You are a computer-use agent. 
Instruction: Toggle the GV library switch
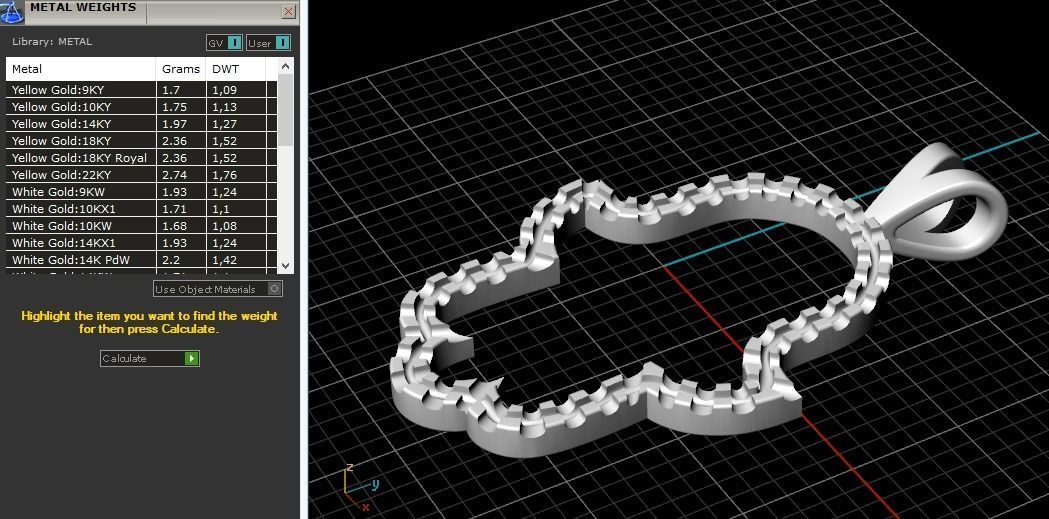(x=224, y=43)
